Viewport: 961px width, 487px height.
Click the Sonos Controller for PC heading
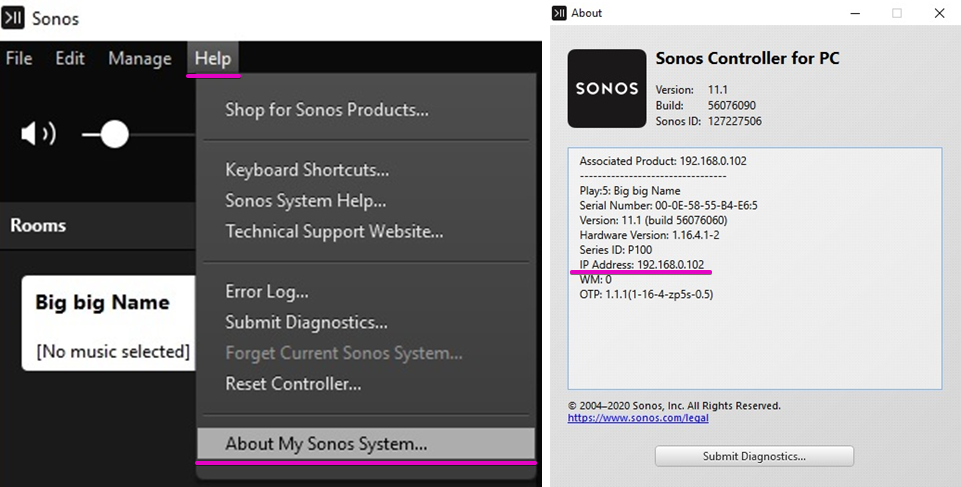click(x=748, y=58)
